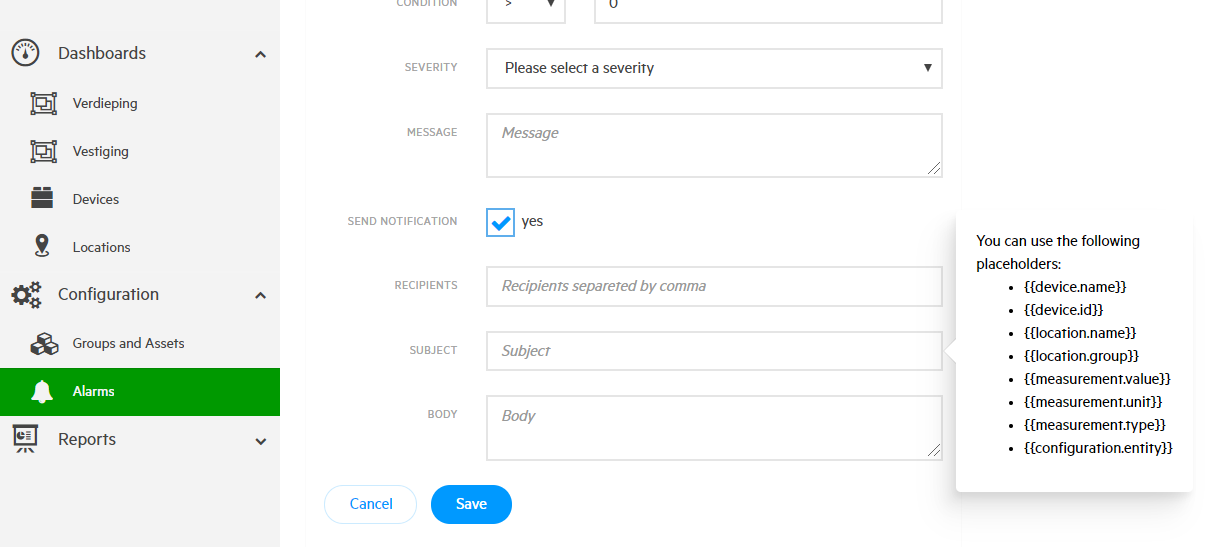1223x547 pixels.
Task: Open the severity selection dropdown
Action: (x=714, y=68)
